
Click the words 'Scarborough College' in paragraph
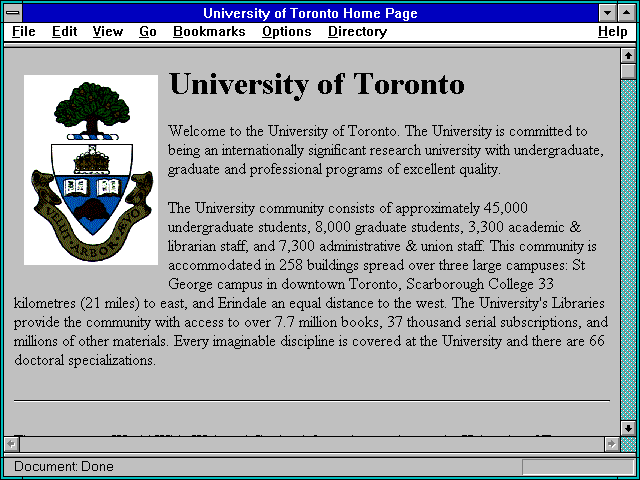tap(470, 284)
